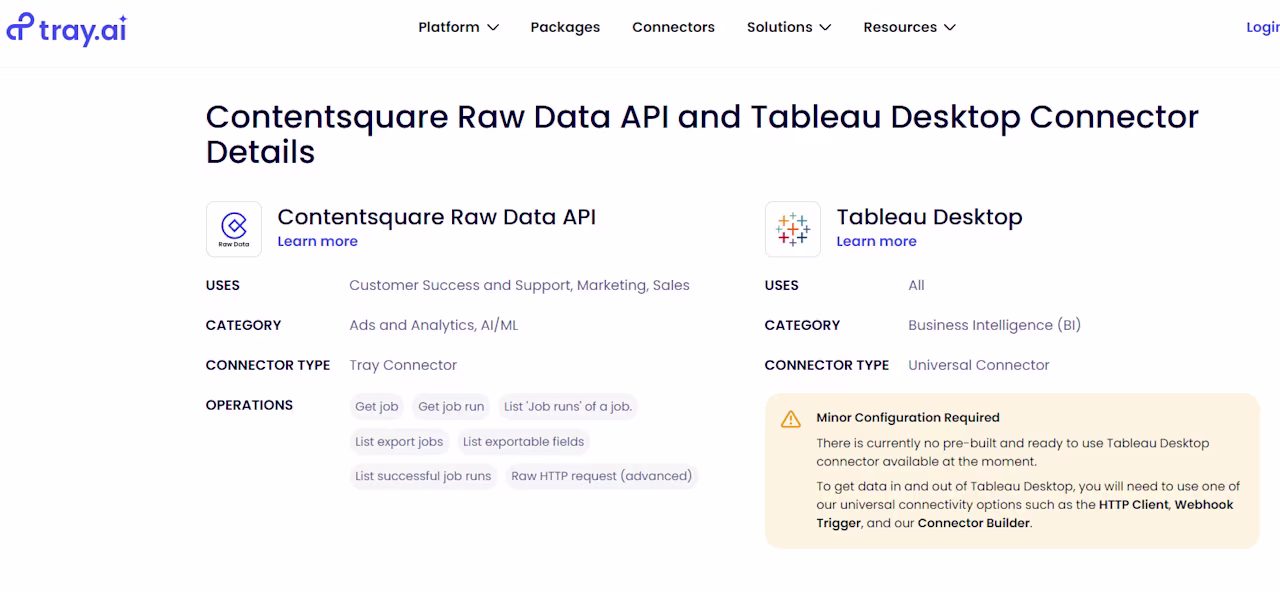Click 'Business Intelligence (BI)' category text
This screenshot has height=592, width=1280.
click(x=994, y=326)
